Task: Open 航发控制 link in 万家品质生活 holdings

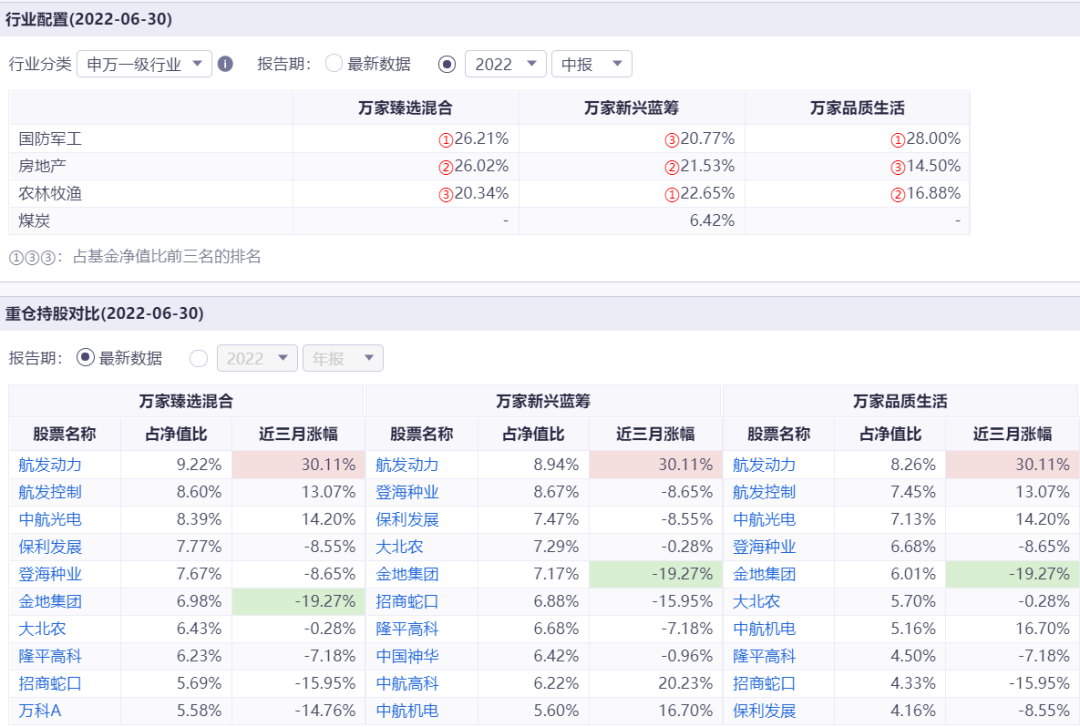Action: 764,492
